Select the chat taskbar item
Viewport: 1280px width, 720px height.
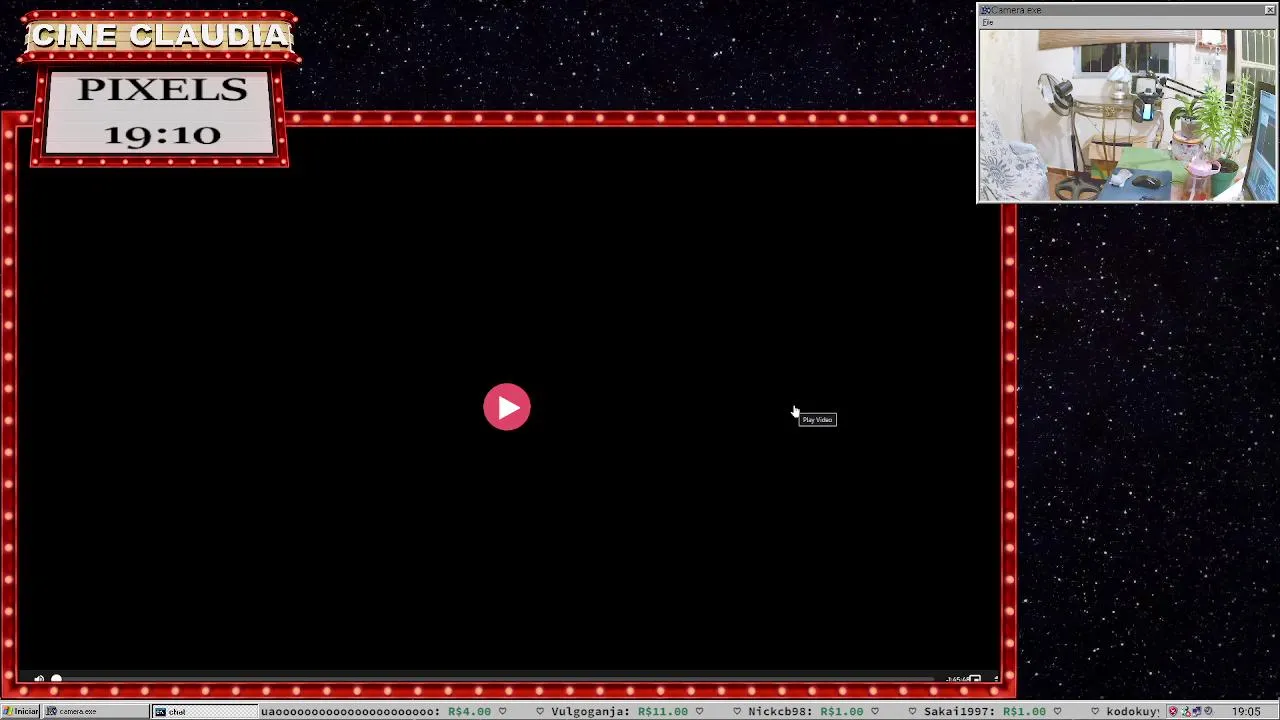204,711
